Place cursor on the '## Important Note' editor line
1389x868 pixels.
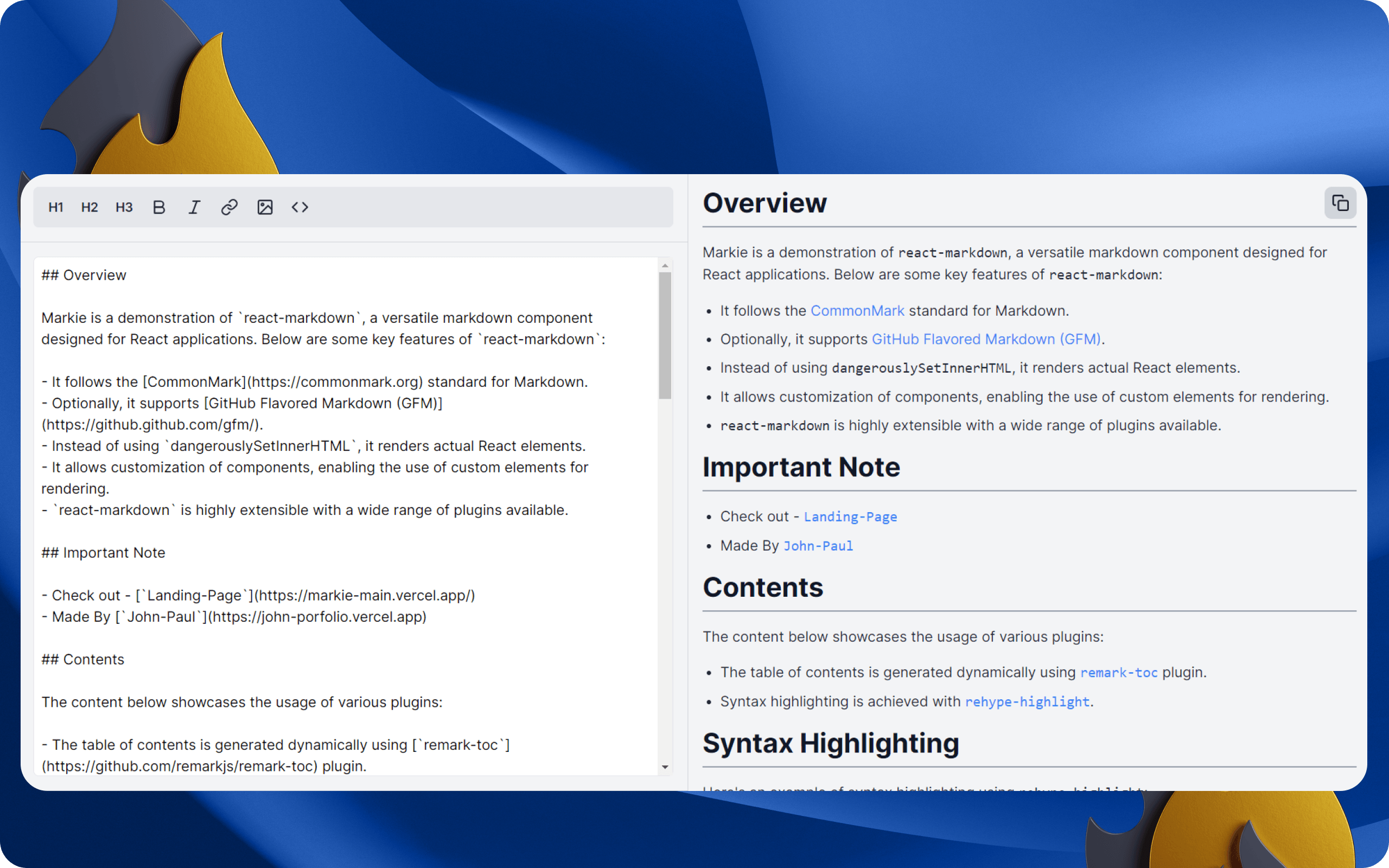[x=103, y=553]
